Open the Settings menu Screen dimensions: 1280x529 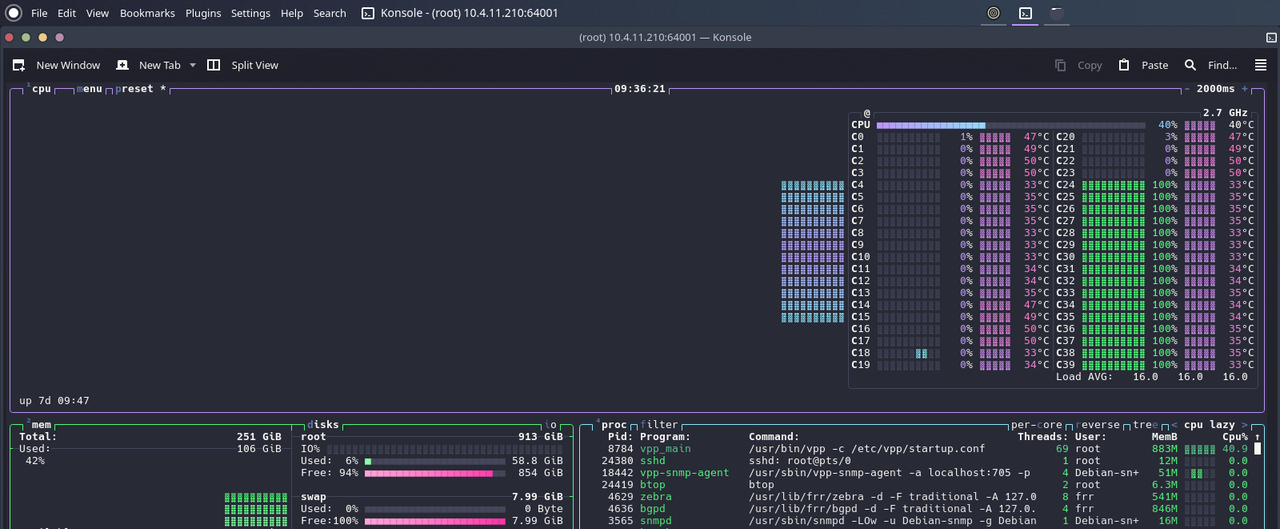[x=250, y=13]
